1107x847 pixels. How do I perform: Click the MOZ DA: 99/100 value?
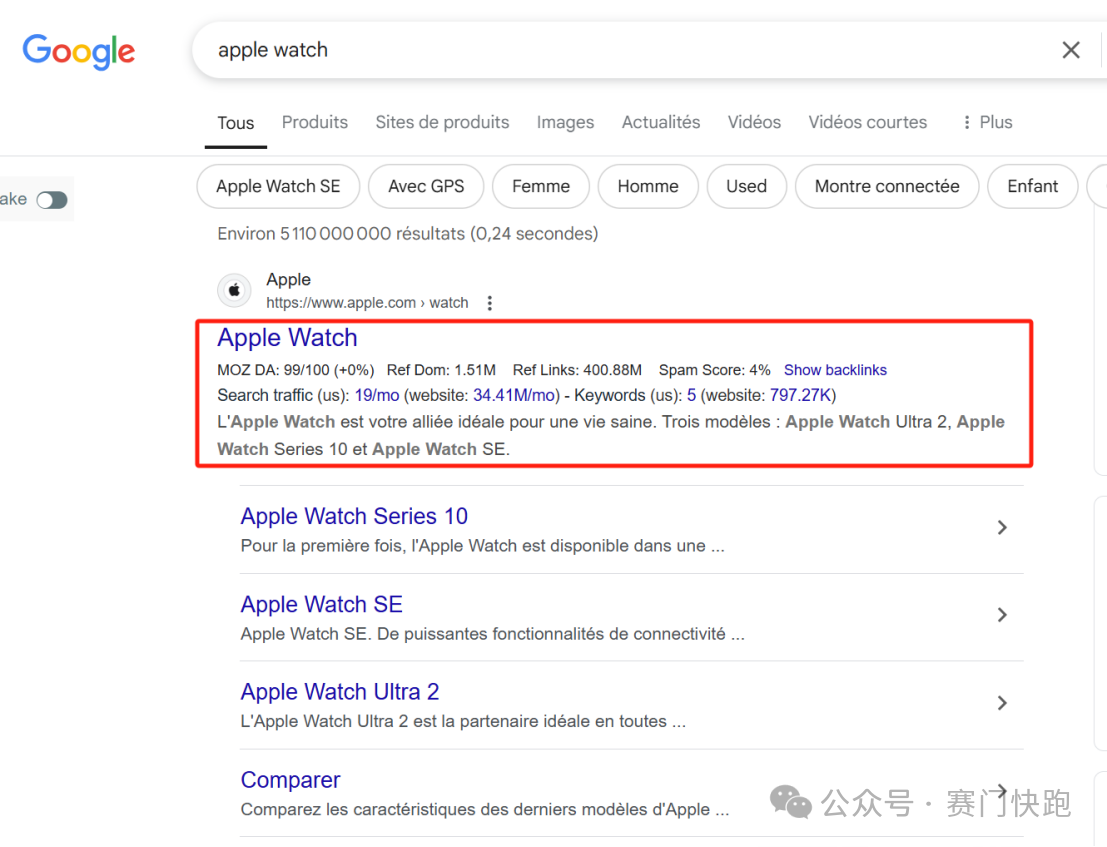[x=296, y=370]
